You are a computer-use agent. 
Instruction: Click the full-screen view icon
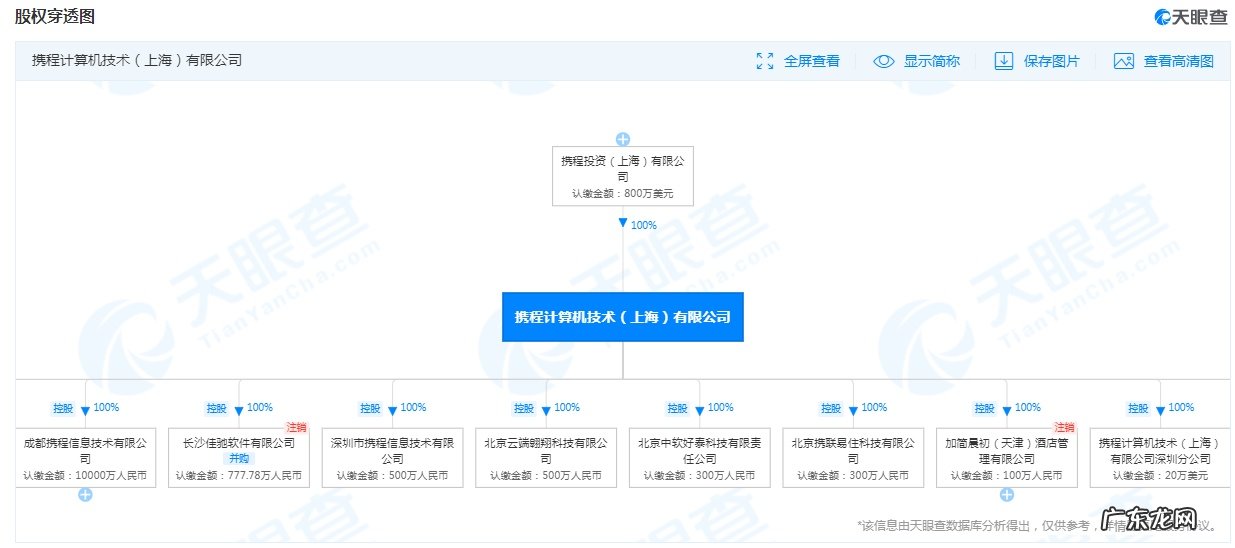pos(765,61)
